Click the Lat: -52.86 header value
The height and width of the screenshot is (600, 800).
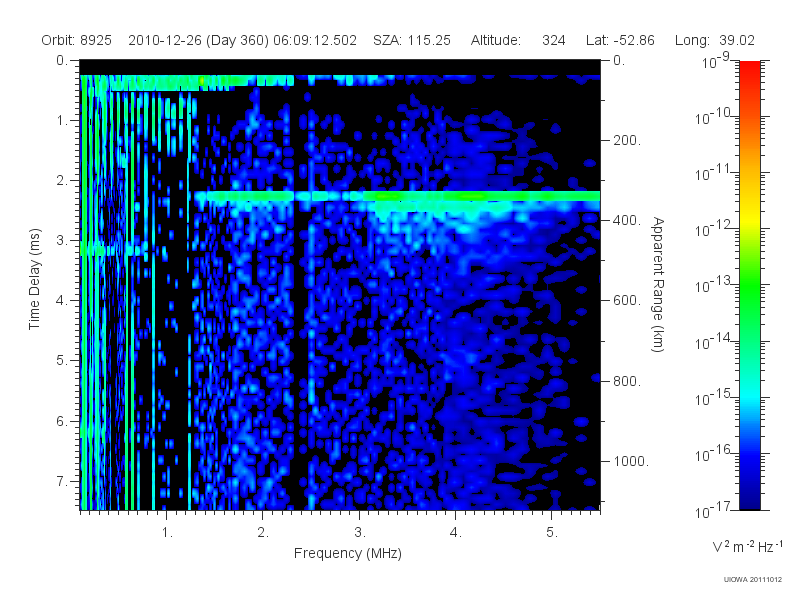coord(620,40)
